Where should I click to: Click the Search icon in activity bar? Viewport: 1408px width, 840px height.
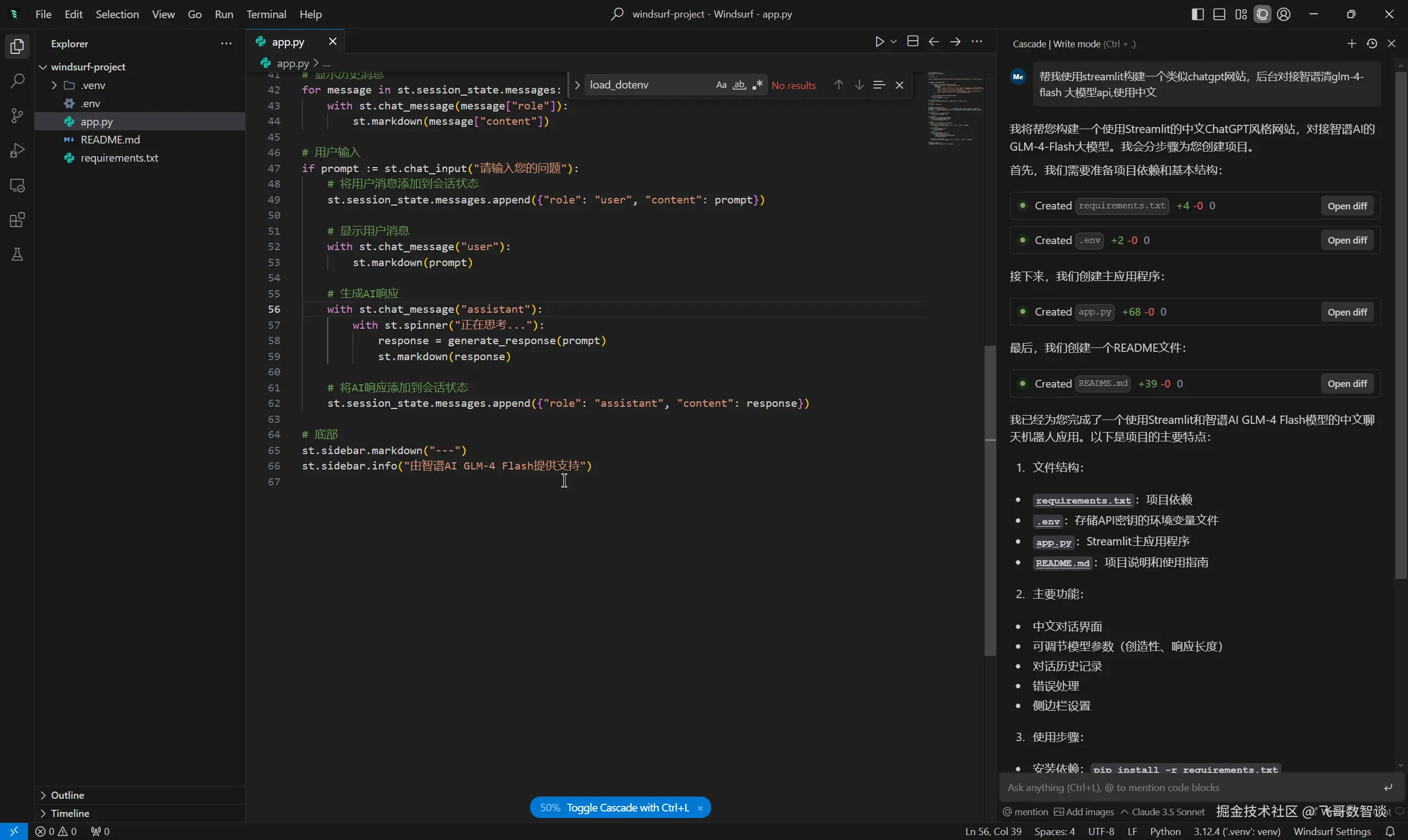click(17, 81)
